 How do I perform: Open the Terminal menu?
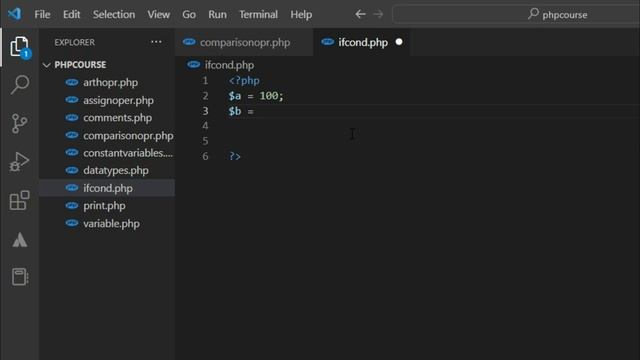point(258,14)
